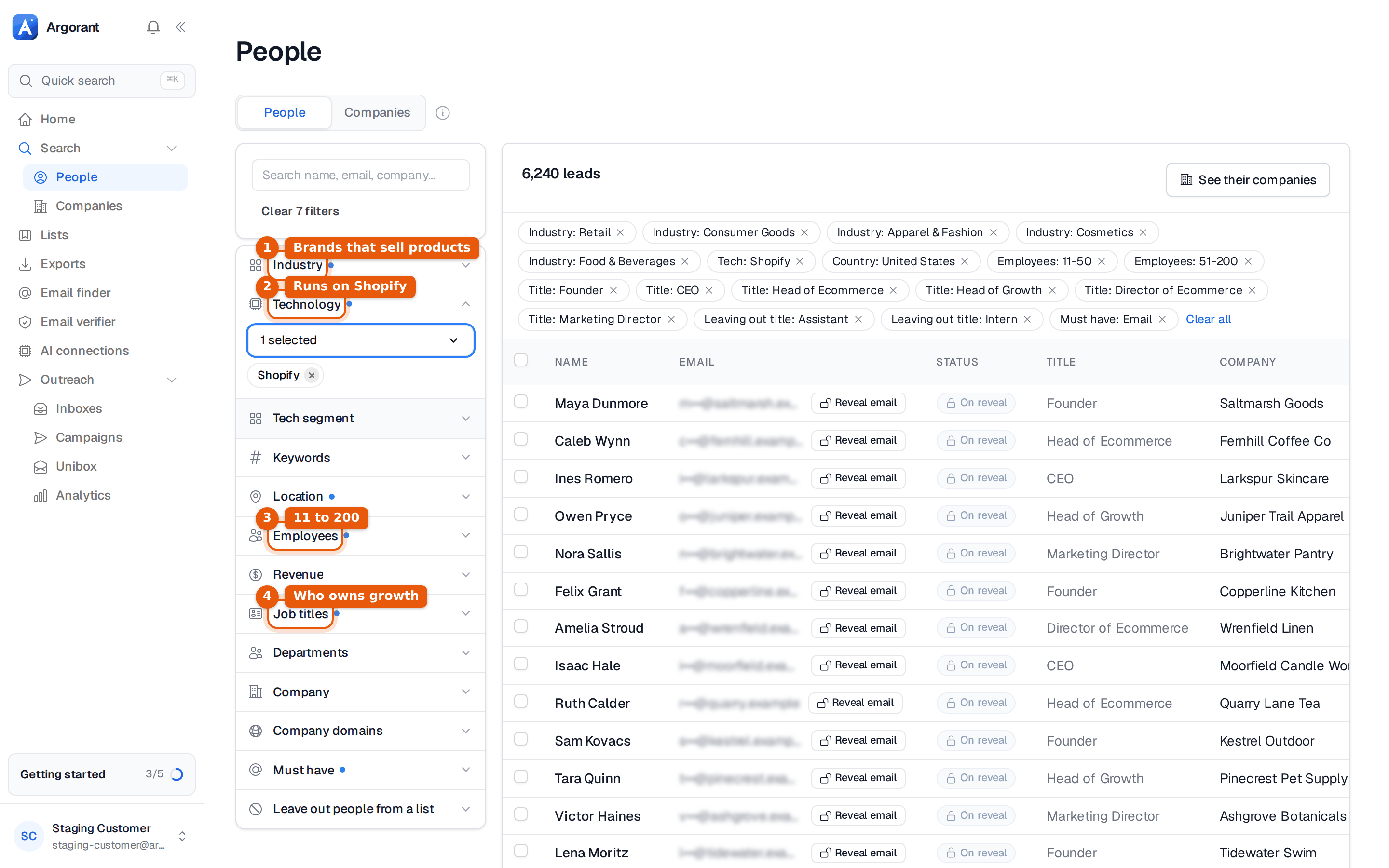Open the Email finder page
The width and height of the screenshot is (1389, 868).
102,293
